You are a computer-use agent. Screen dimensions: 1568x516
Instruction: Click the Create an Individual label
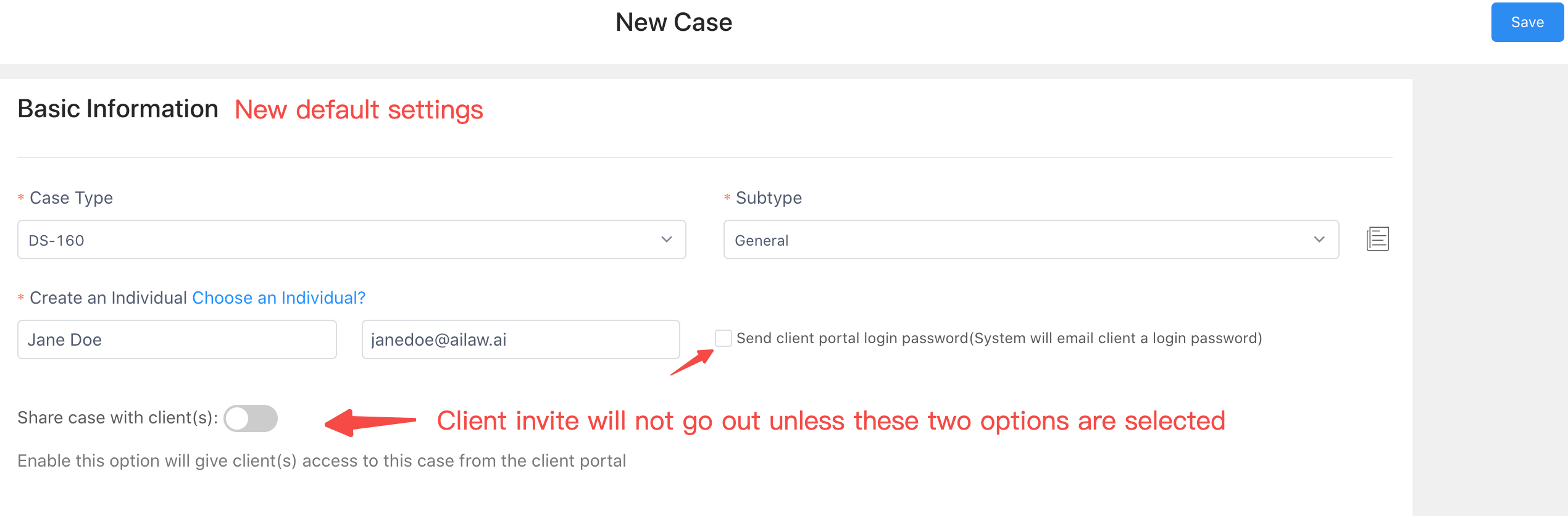[x=108, y=298]
